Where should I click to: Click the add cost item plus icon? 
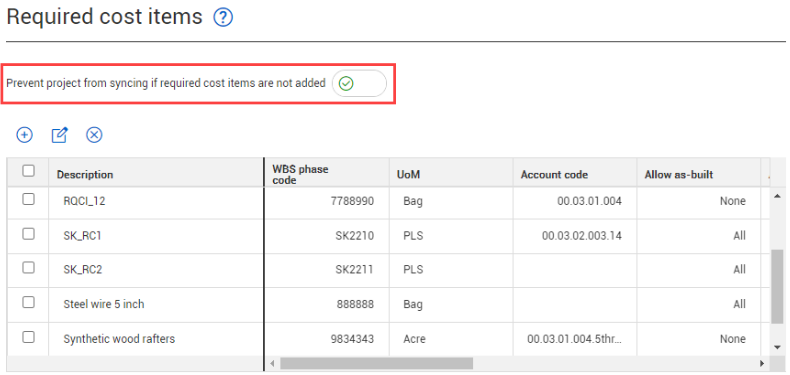pyautogui.click(x=24, y=135)
